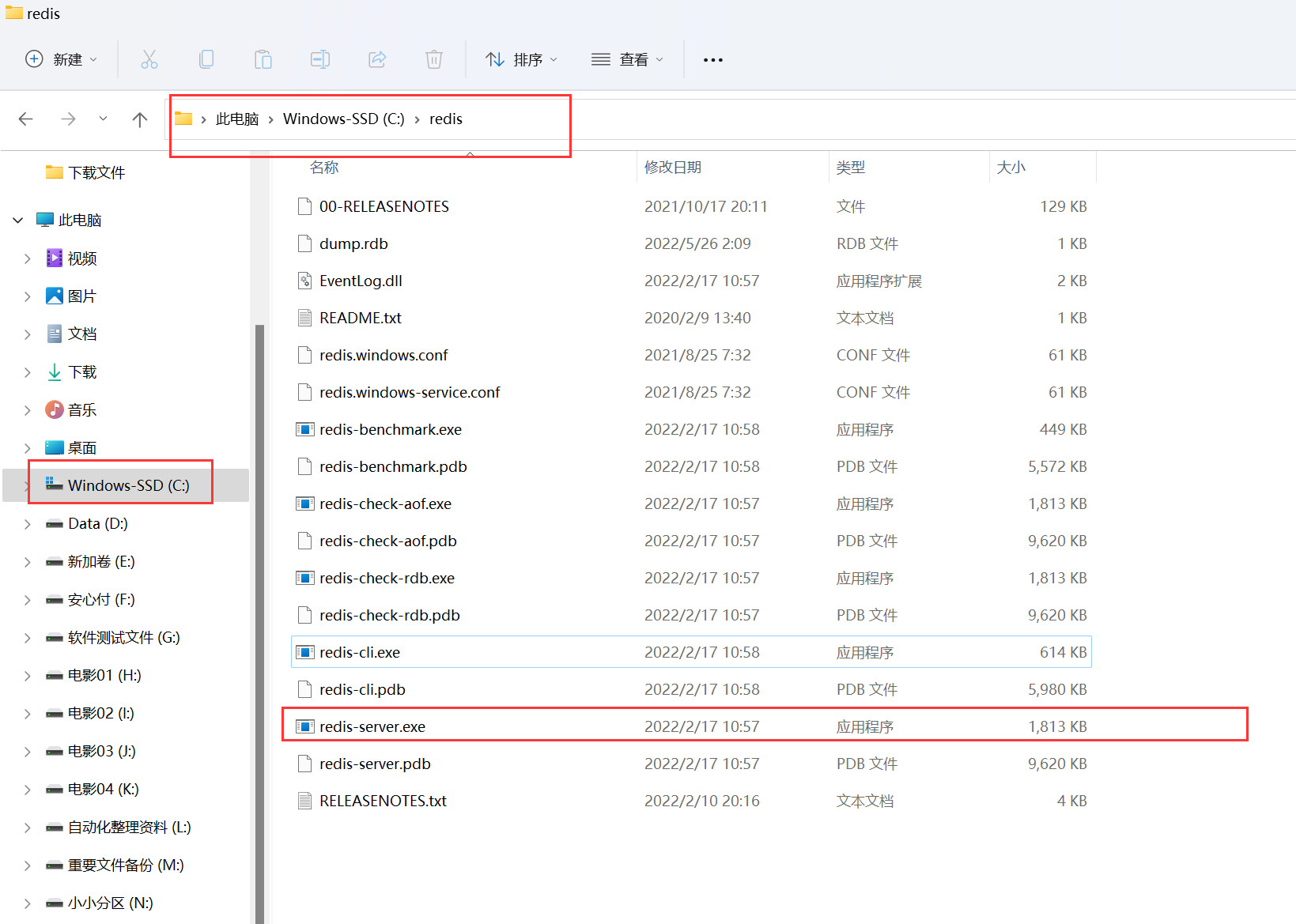Go back with the left arrow
Screen dimensions: 1296x924
click(26, 119)
